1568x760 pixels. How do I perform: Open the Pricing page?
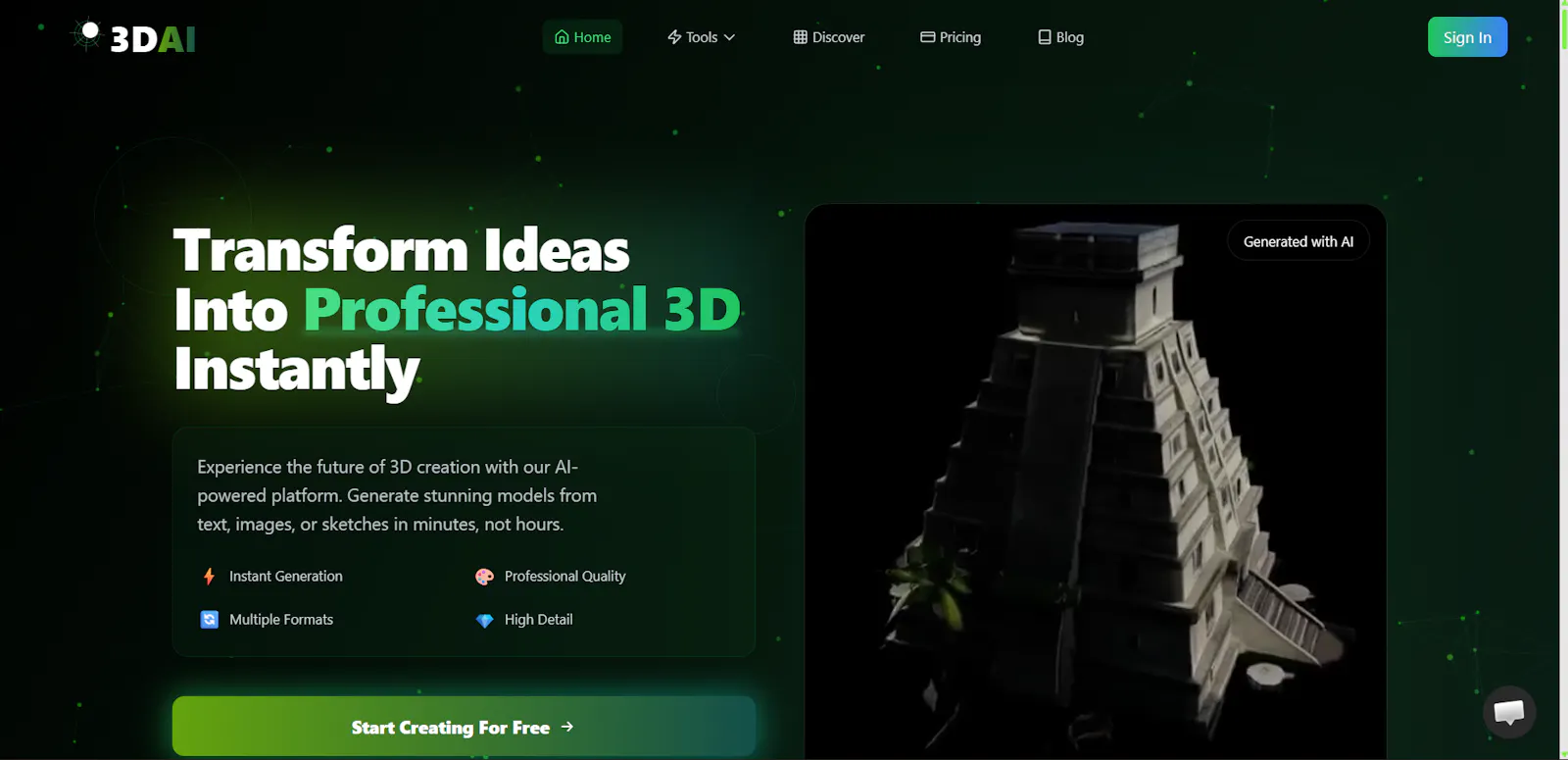tap(951, 37)
